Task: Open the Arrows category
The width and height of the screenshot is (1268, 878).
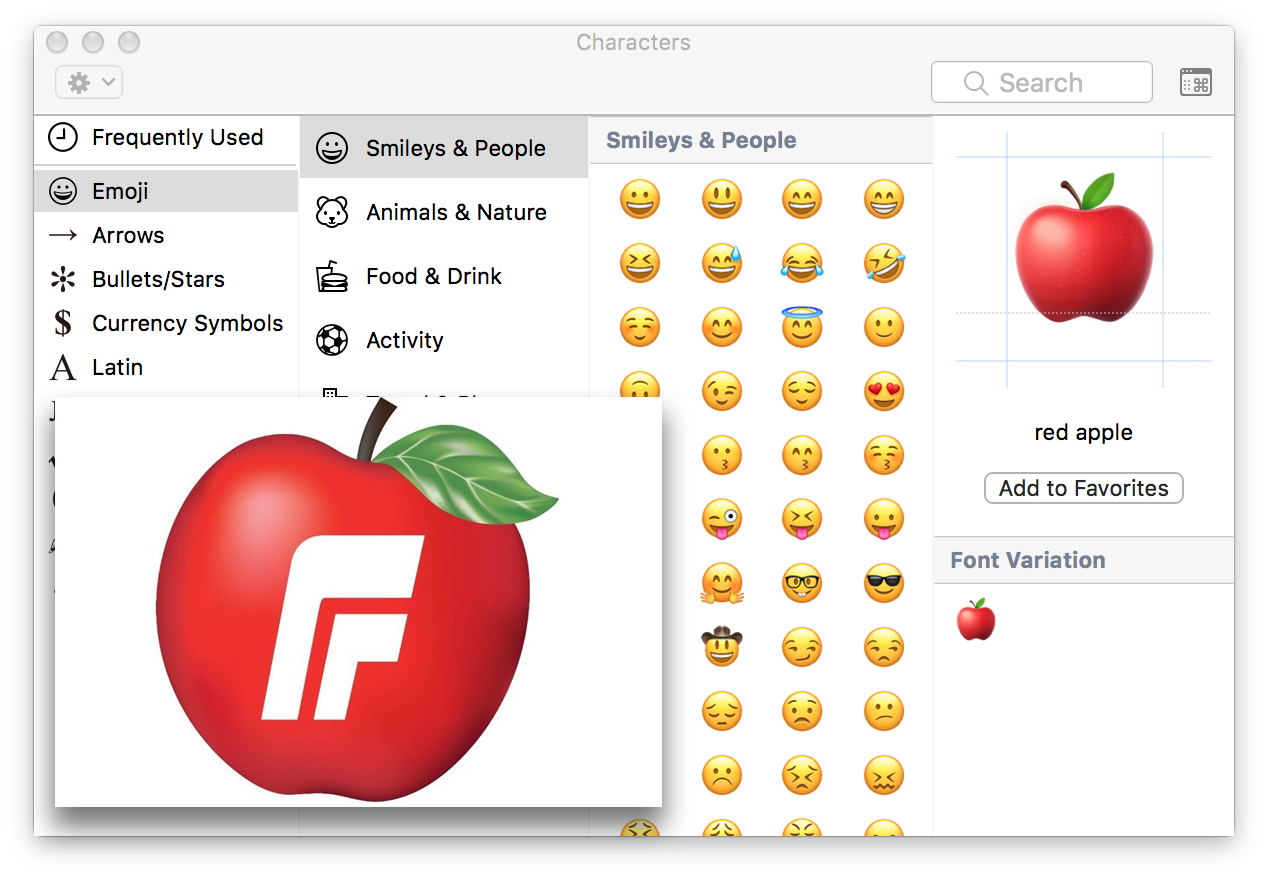Action: [x=166, y=235]
